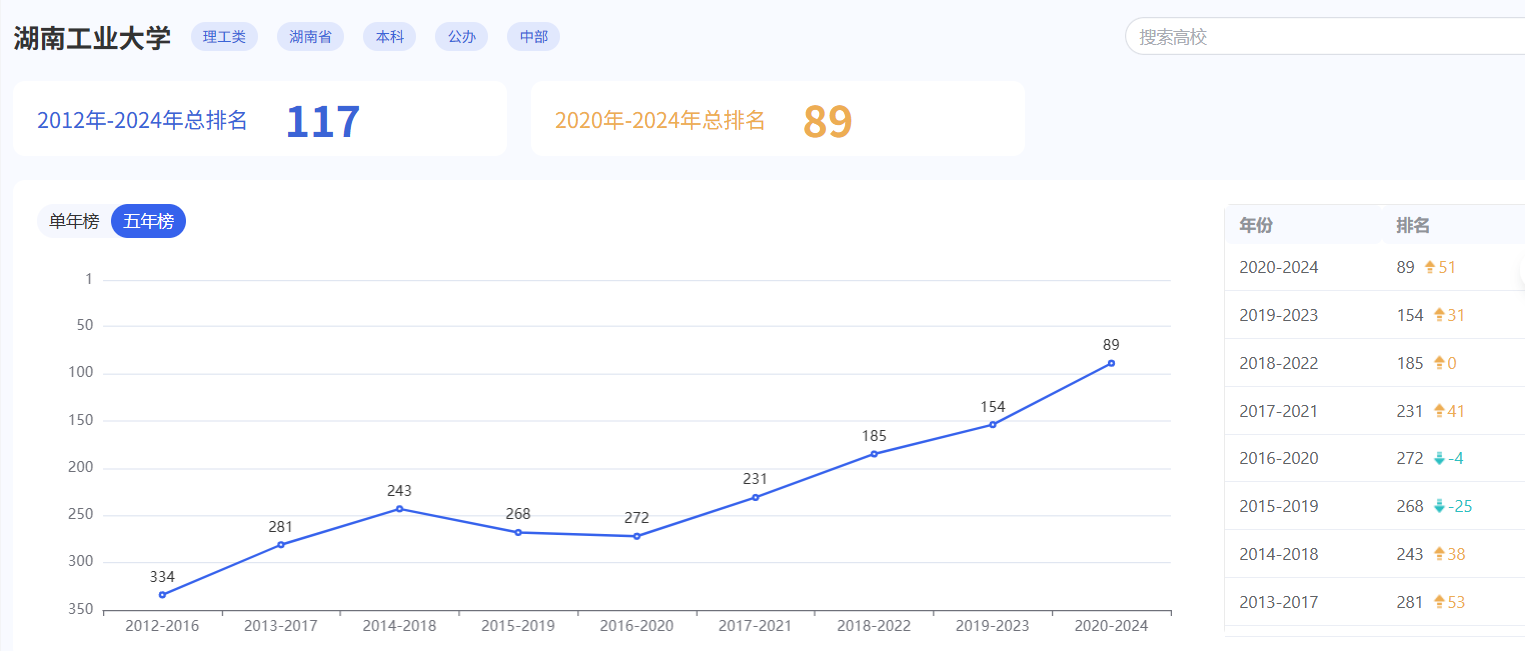This screenshot has height=651, width=1525.
Task: Click the up arrow icon in 2013-2017 row
Action: [1439, 602]
